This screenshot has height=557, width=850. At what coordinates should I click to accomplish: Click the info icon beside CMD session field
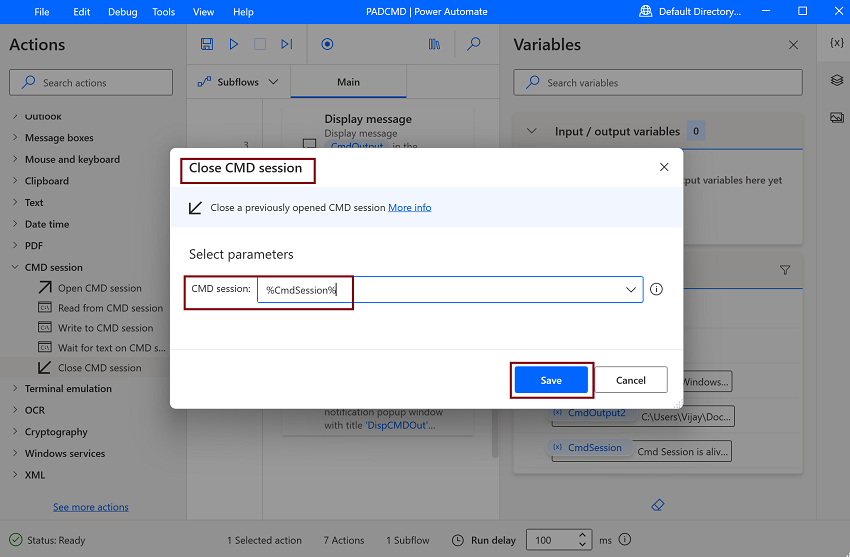(x=656, y=289)
